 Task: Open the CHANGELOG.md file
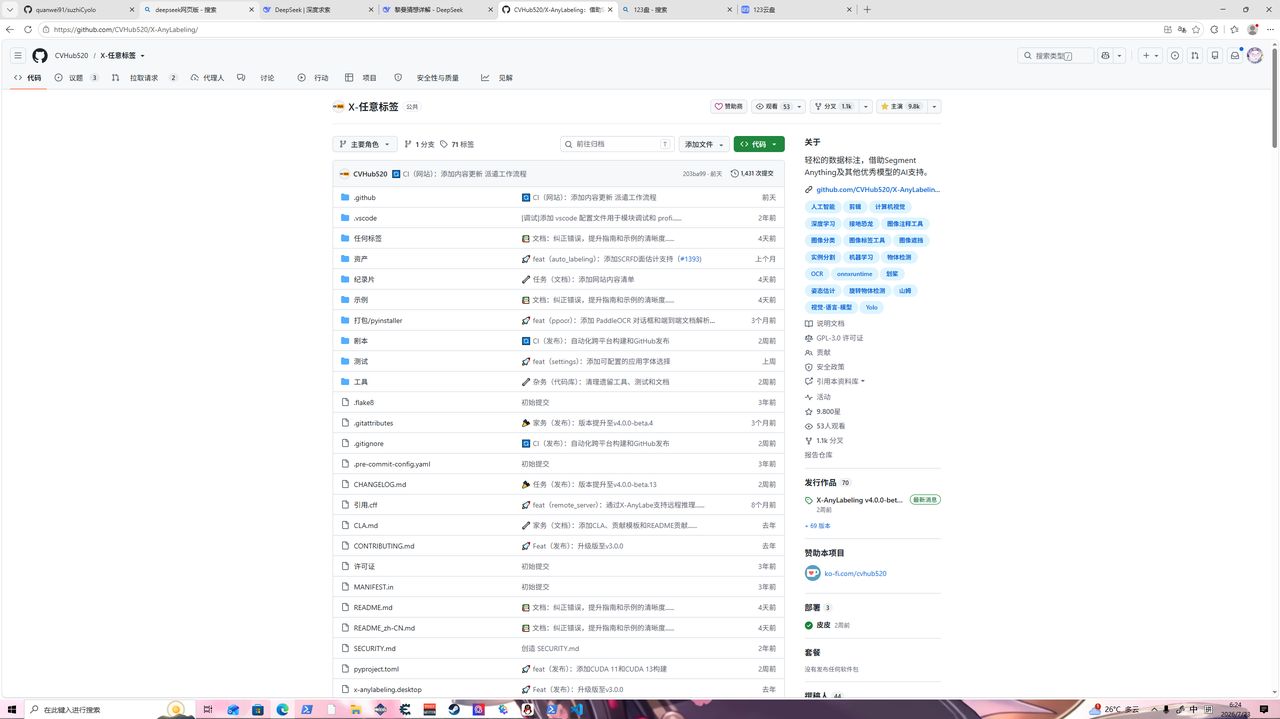click(380, 484)
